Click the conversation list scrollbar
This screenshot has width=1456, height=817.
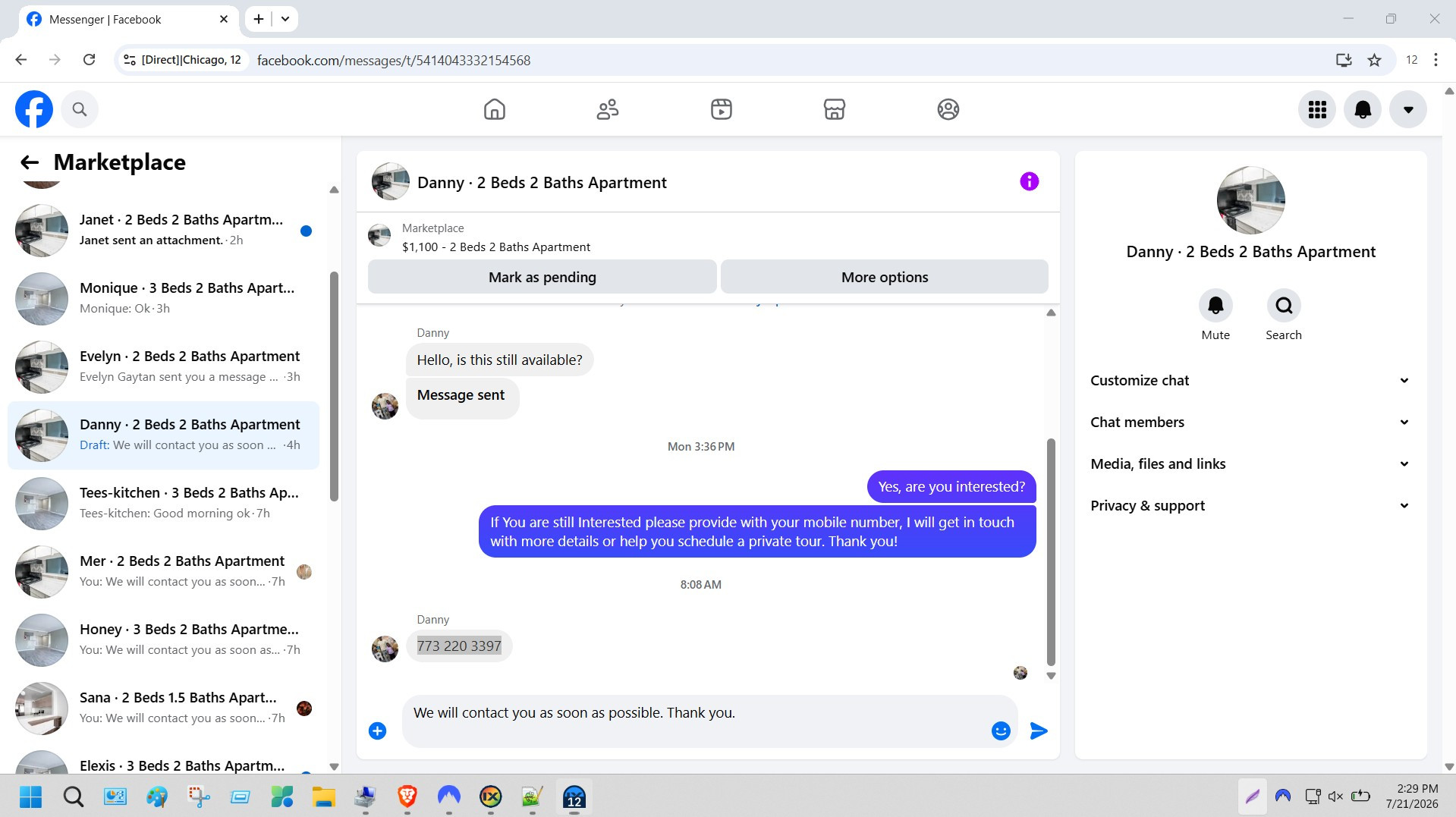tap(334, 387)
